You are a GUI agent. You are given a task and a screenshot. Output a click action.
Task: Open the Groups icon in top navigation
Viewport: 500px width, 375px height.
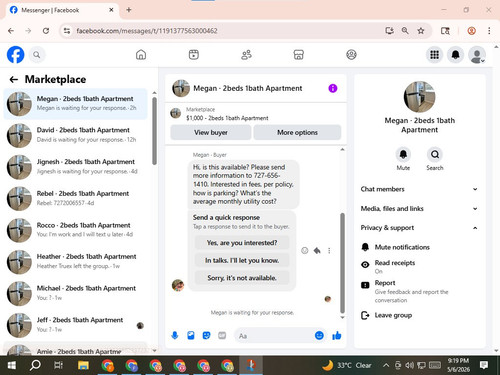pos(351,55)
